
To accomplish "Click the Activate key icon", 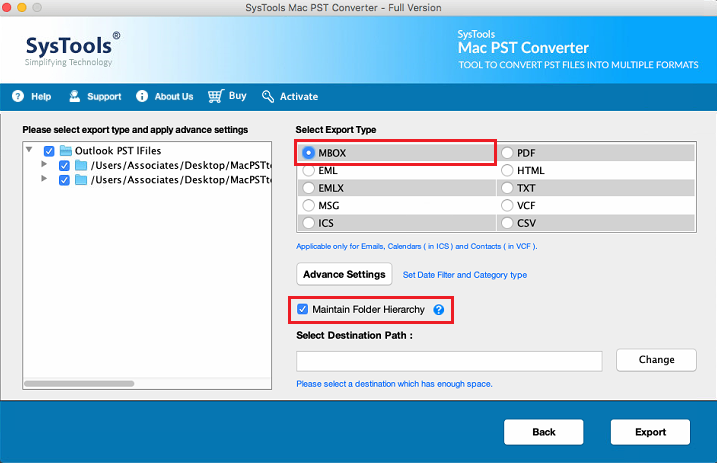I will tap(268, 96).
